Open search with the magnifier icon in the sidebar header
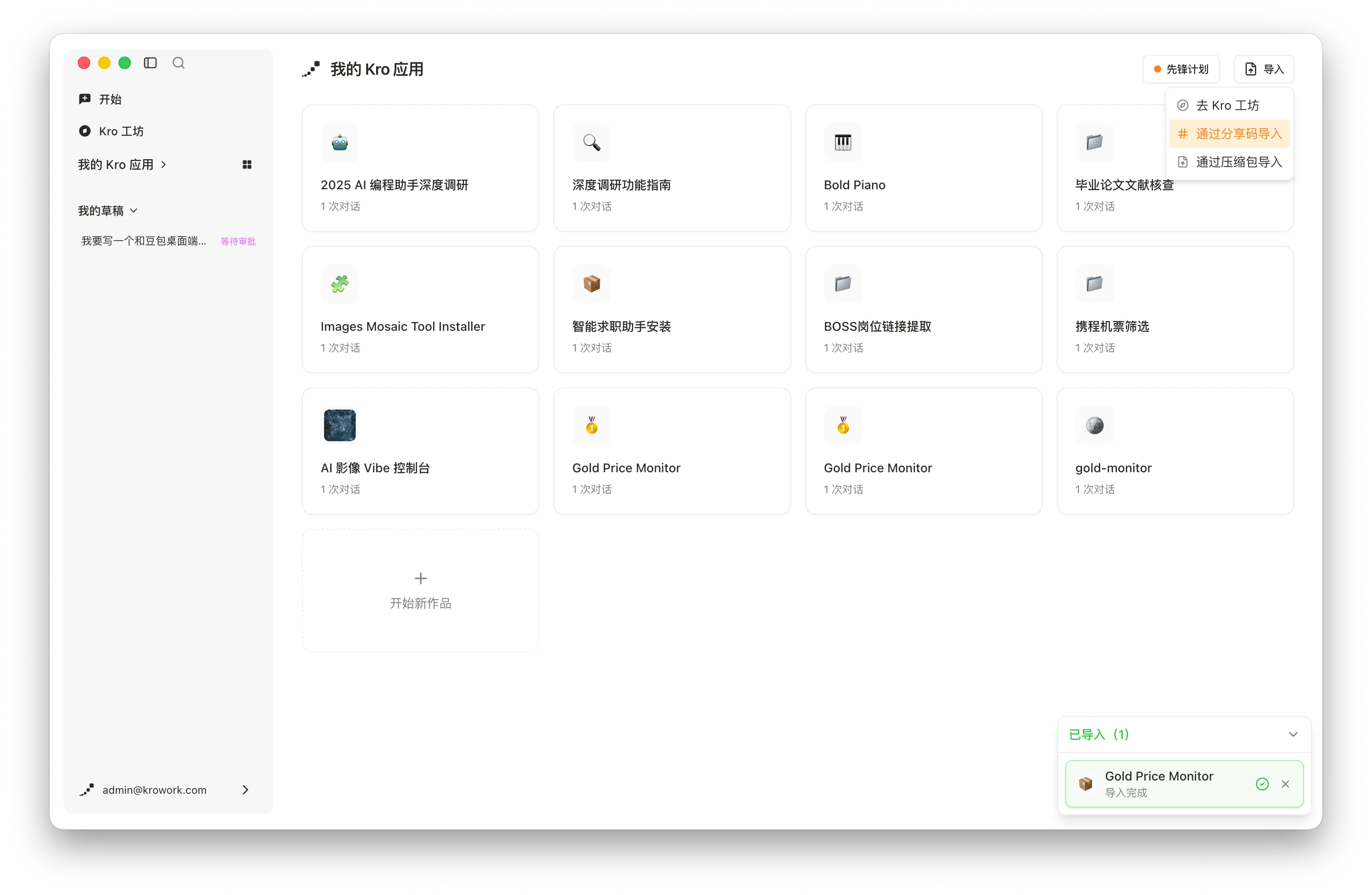The width and height of the screenshot is (1372, 895). click(x=179, y=63)
